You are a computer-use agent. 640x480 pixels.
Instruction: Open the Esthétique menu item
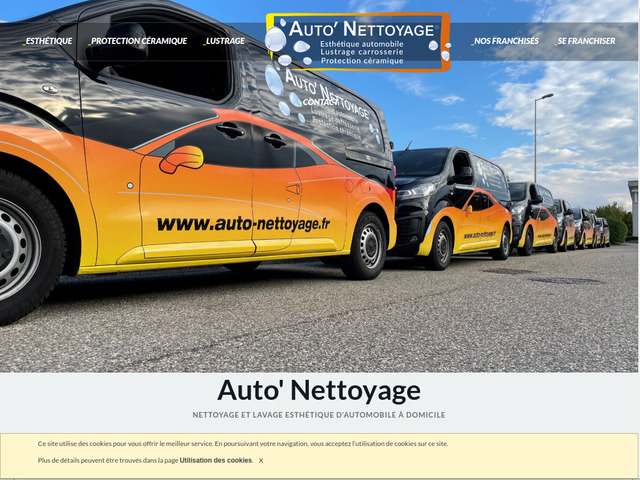coord(48,41)
